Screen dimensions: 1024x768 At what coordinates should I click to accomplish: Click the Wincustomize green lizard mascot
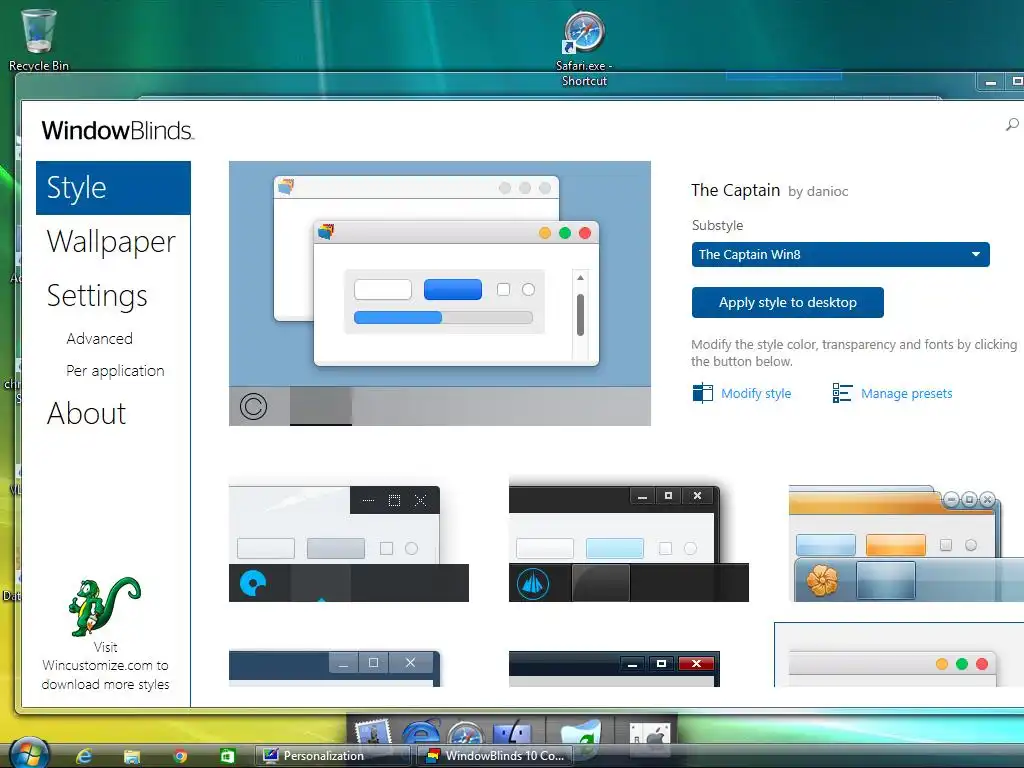pos(104,607)
